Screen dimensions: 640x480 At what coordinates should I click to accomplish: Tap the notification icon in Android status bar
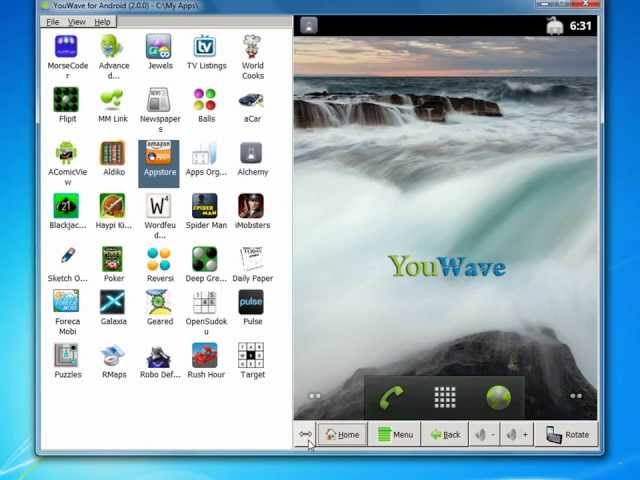309,25
